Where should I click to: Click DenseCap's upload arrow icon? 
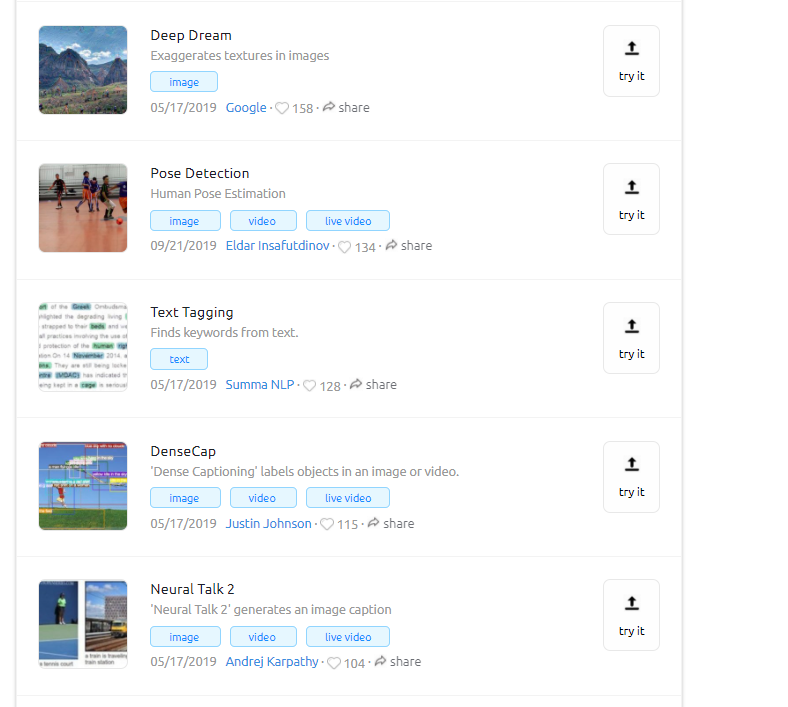point(632,464)
